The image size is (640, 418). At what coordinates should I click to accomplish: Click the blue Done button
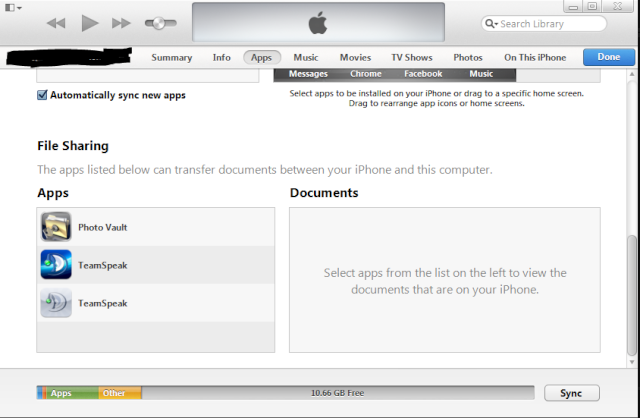click(x=609, y=57)
